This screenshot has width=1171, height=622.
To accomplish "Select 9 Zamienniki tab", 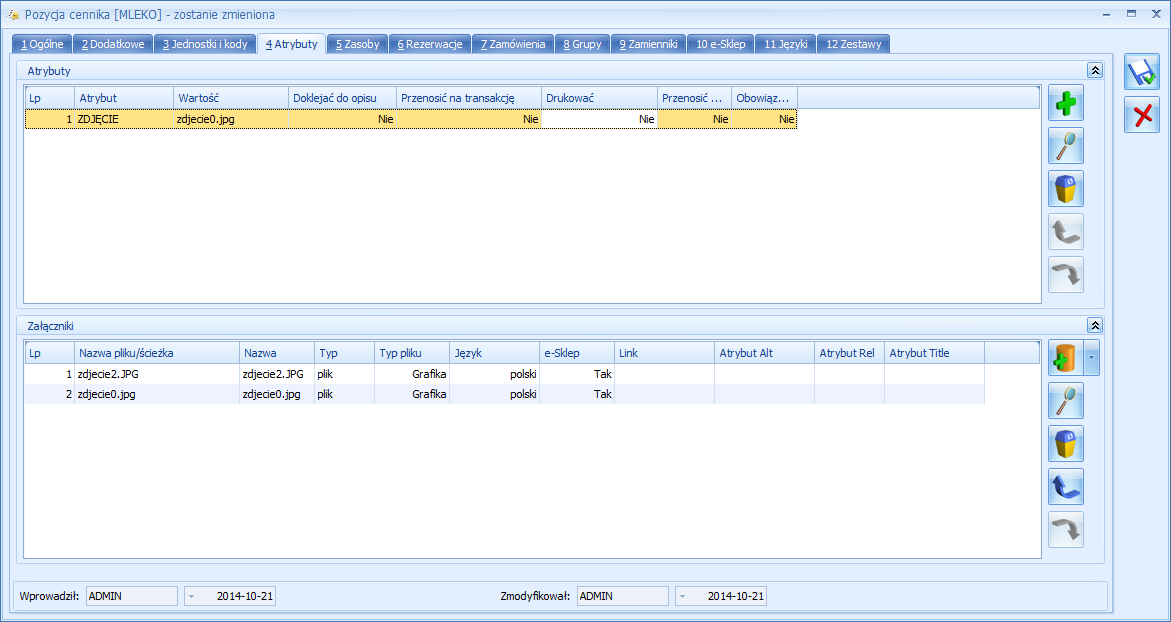I will pyautogui.click(x=648, y=44).
